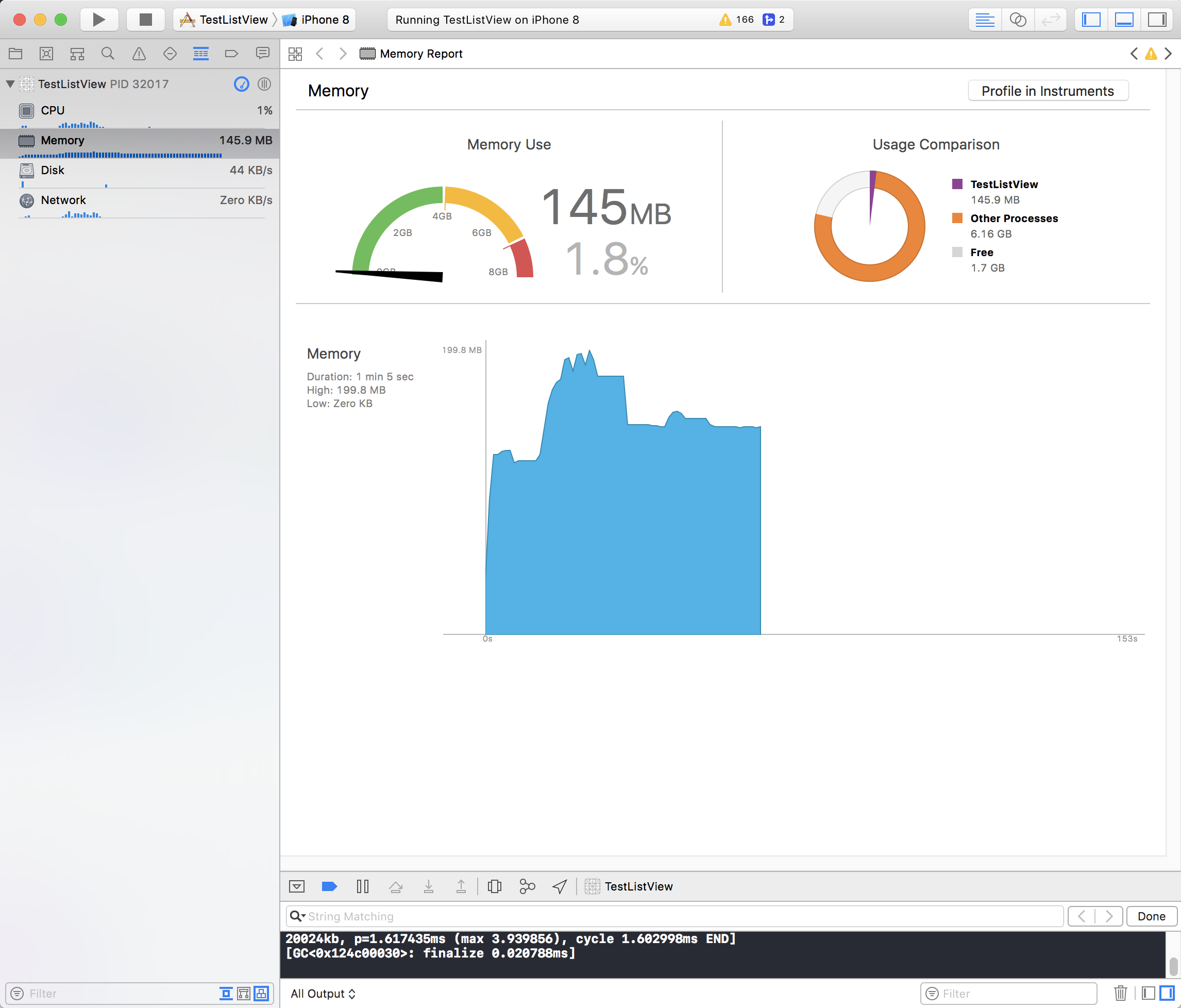Click the Stop button in toolbar
The width and height of the screenshot is (1181, 1008).
point(145,20)
